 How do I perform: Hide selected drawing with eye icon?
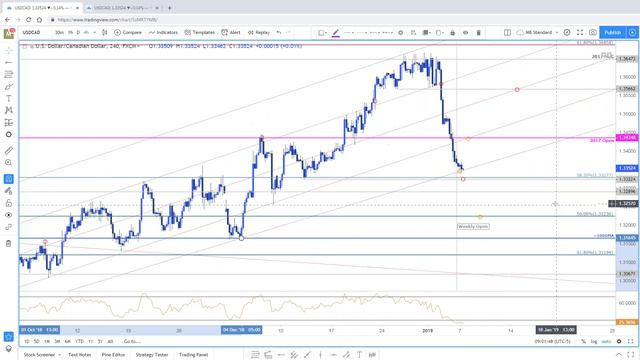[x=465, y=33]
